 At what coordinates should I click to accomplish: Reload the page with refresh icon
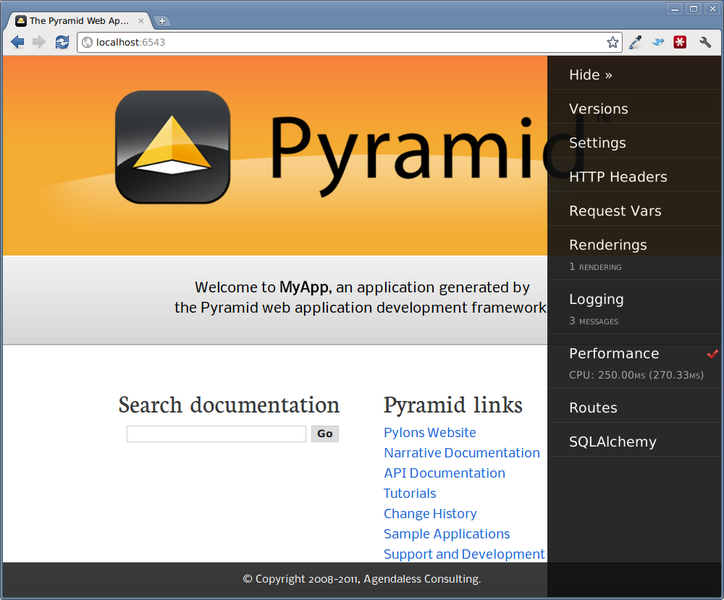[x=62, y=42]
